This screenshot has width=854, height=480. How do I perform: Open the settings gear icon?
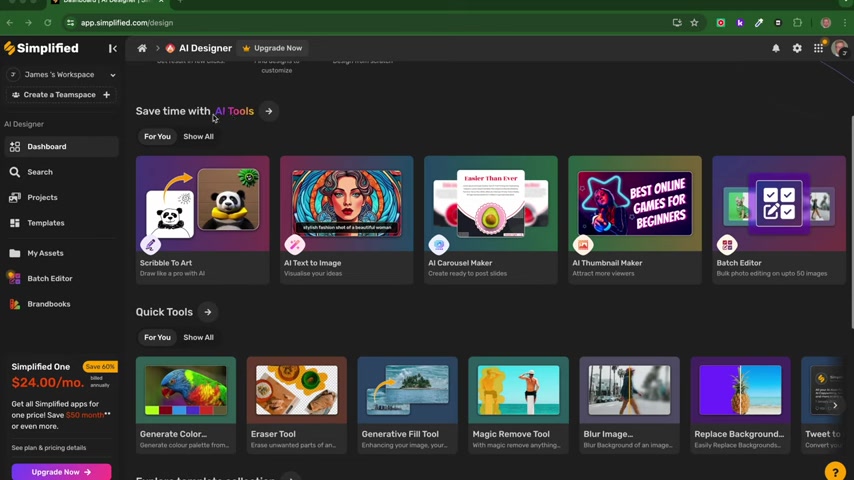coord(797,48)
